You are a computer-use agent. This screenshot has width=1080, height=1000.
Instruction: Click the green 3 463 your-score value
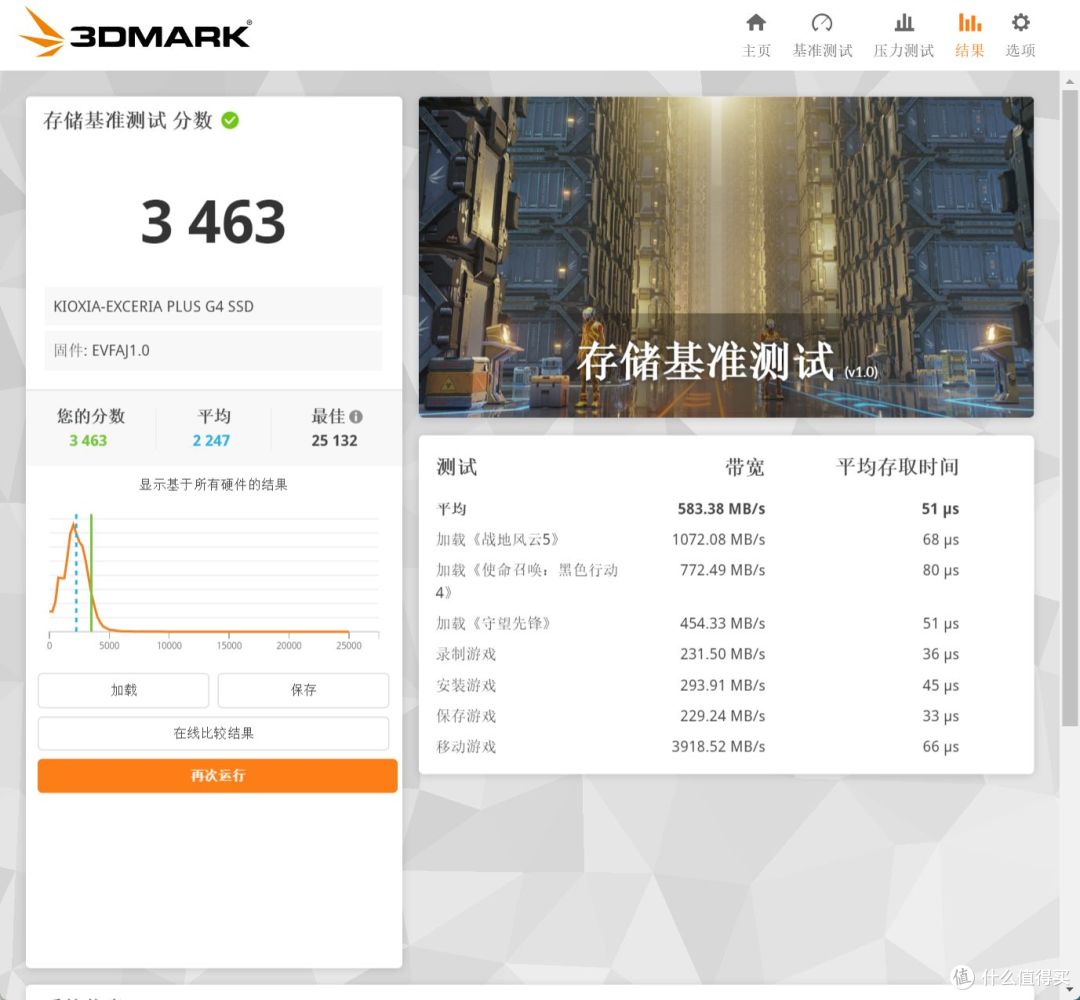[x=88, y=441]
